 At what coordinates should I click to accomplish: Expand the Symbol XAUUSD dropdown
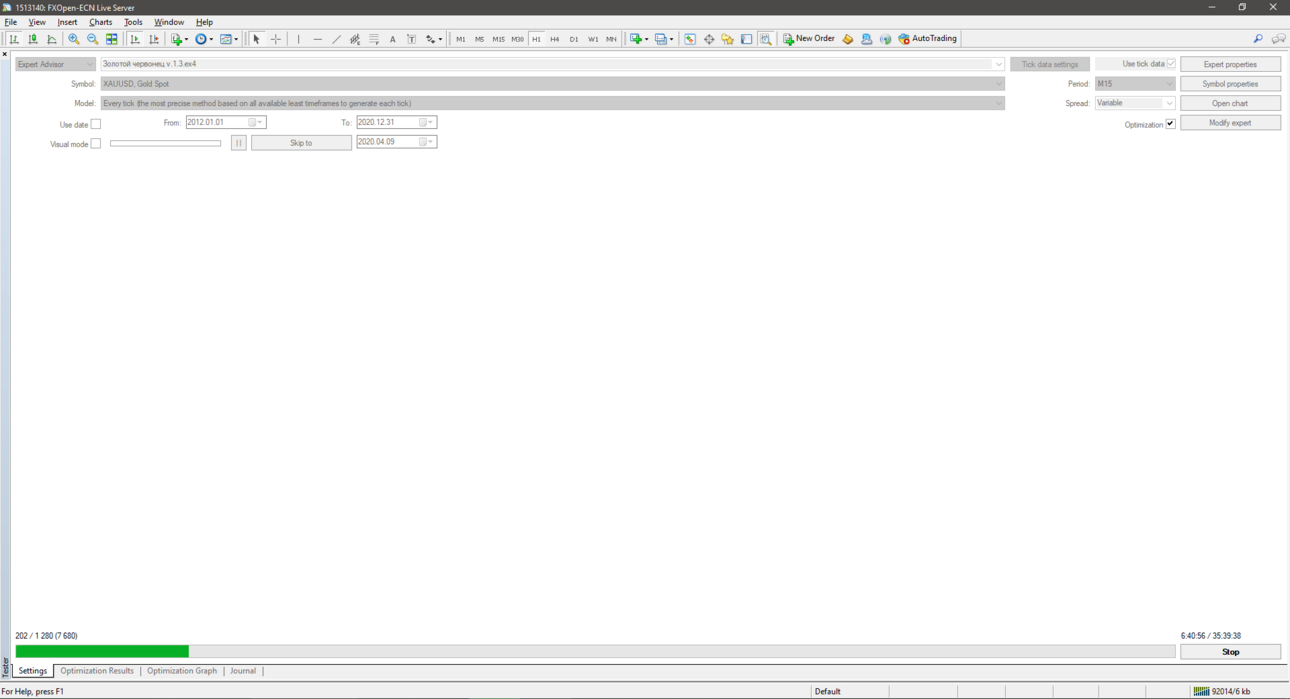[998, 84]
